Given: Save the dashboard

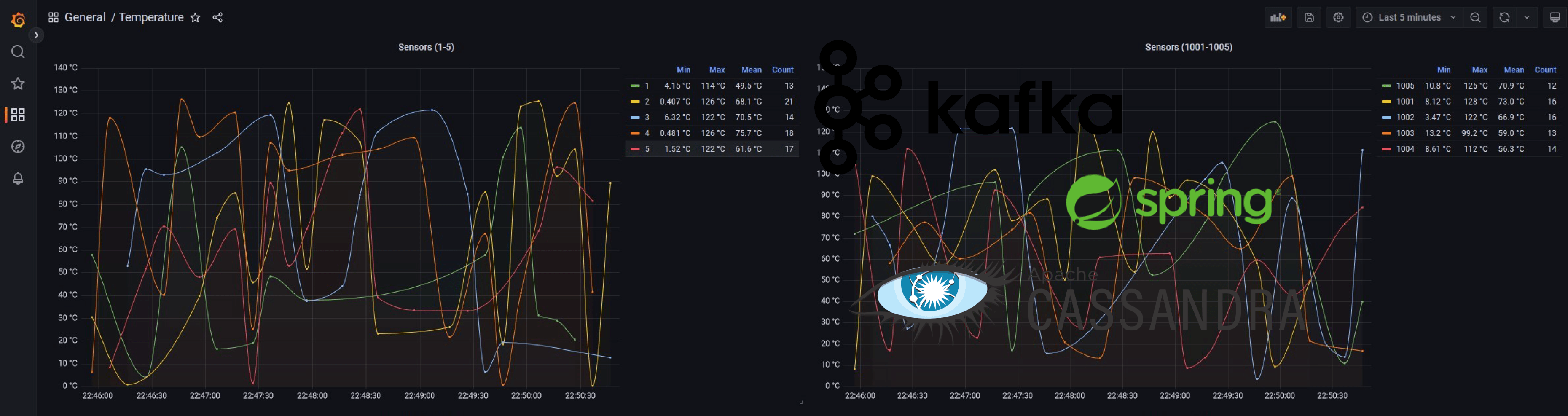Looking at the screenshot, I should click(x=1309, y=17).
